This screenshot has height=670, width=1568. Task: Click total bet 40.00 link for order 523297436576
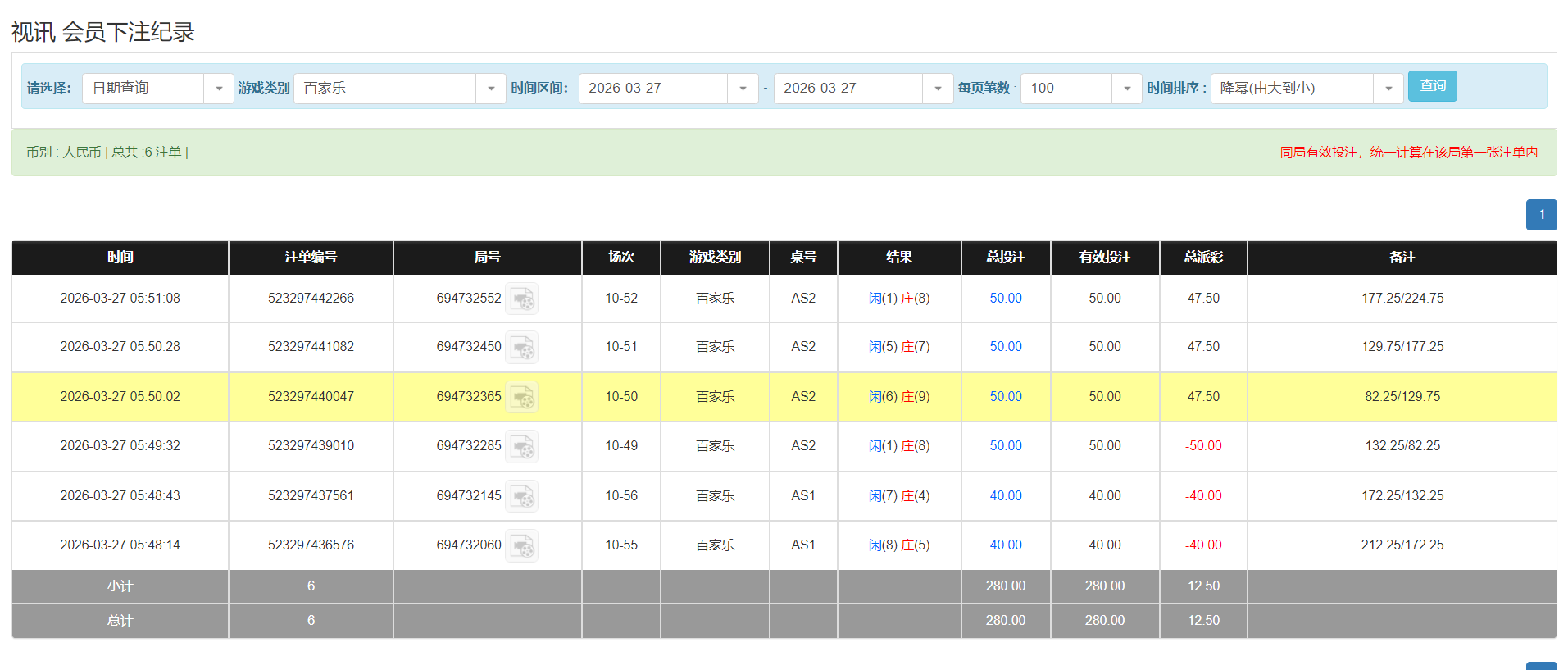click(1005, 545)
